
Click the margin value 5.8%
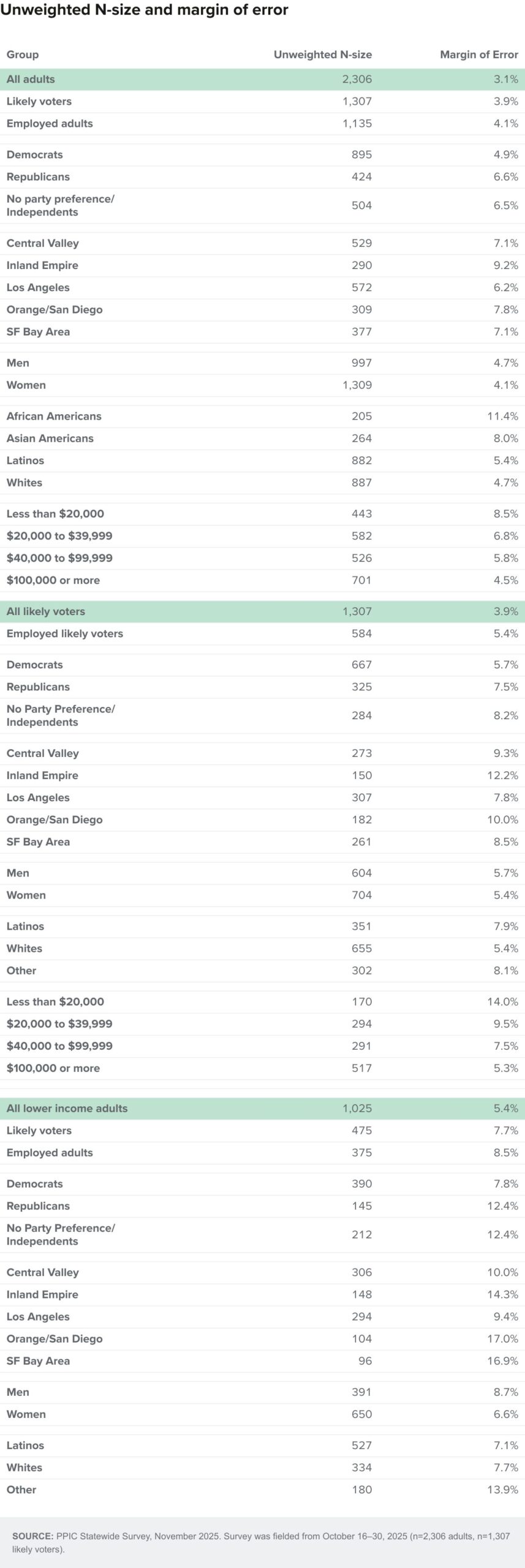click(506, 557)
